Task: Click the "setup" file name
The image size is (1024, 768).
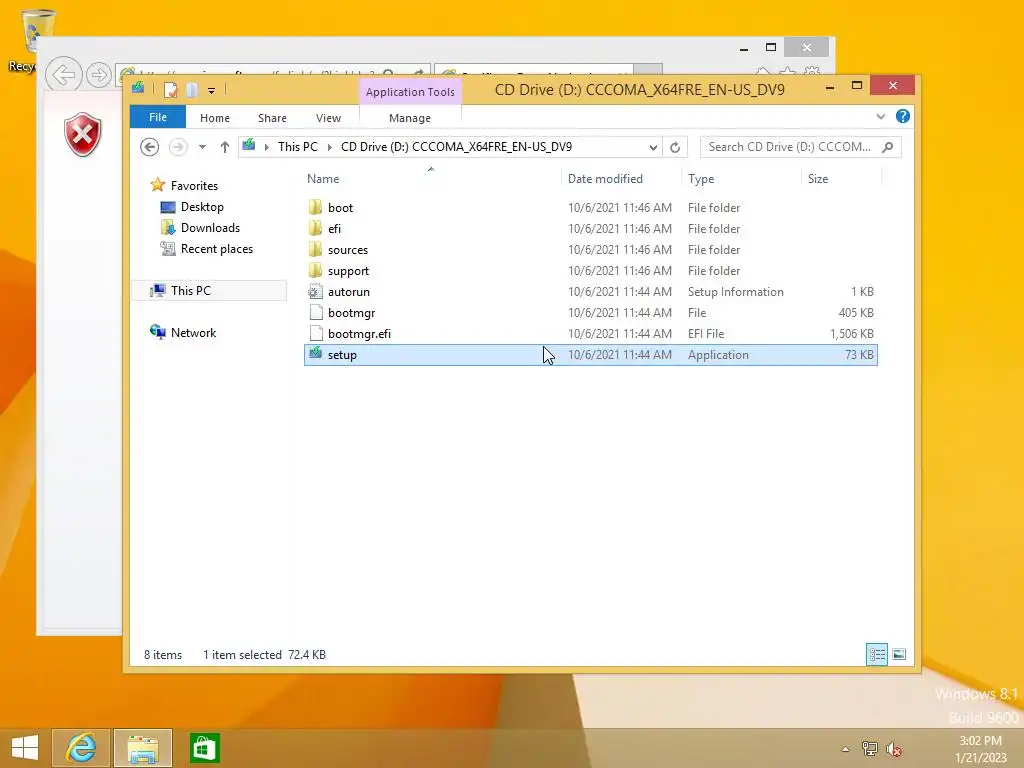Action: click(342, 355)
